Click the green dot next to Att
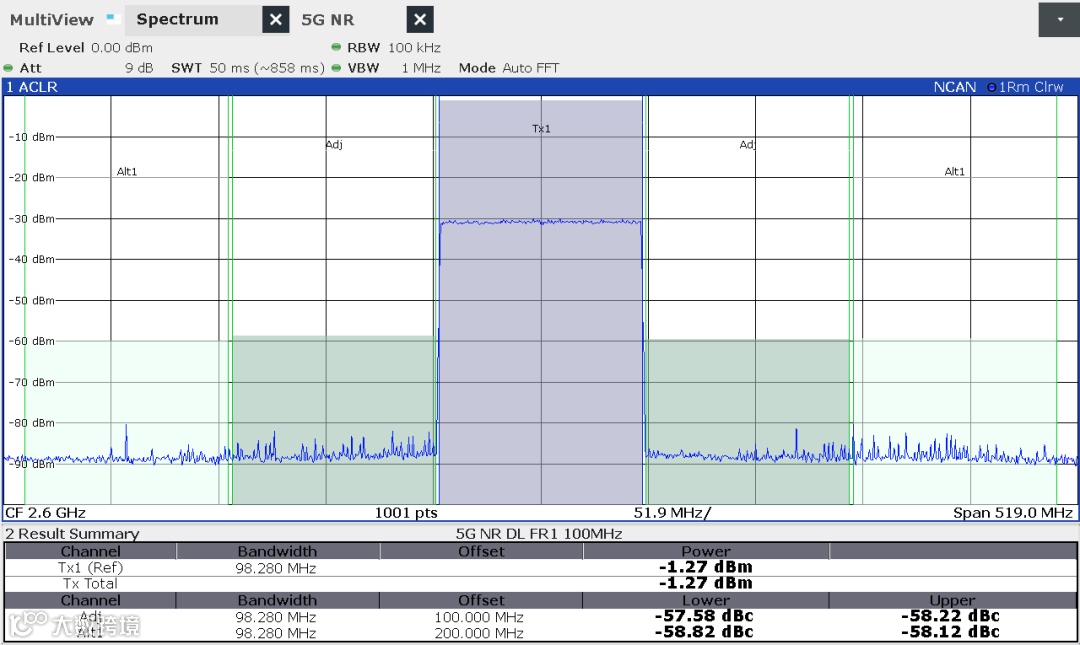This screenshot has height=645, width=1080. [8, 68]
